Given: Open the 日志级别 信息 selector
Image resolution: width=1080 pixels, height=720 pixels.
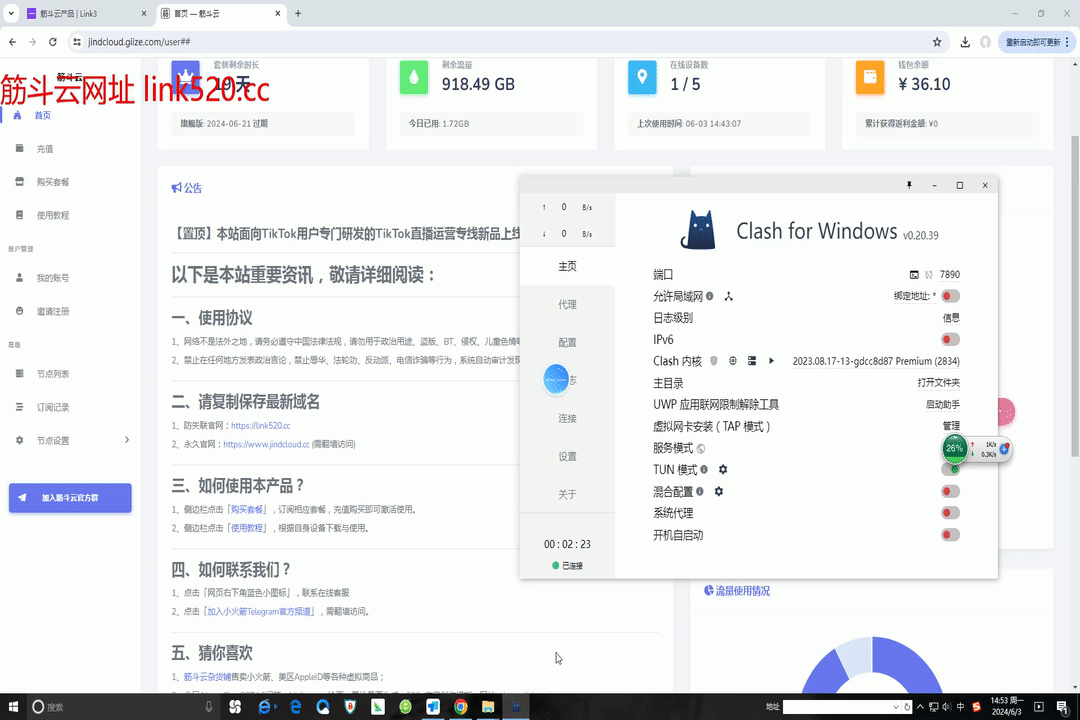Looking at the screenshot, I should 950,318.
